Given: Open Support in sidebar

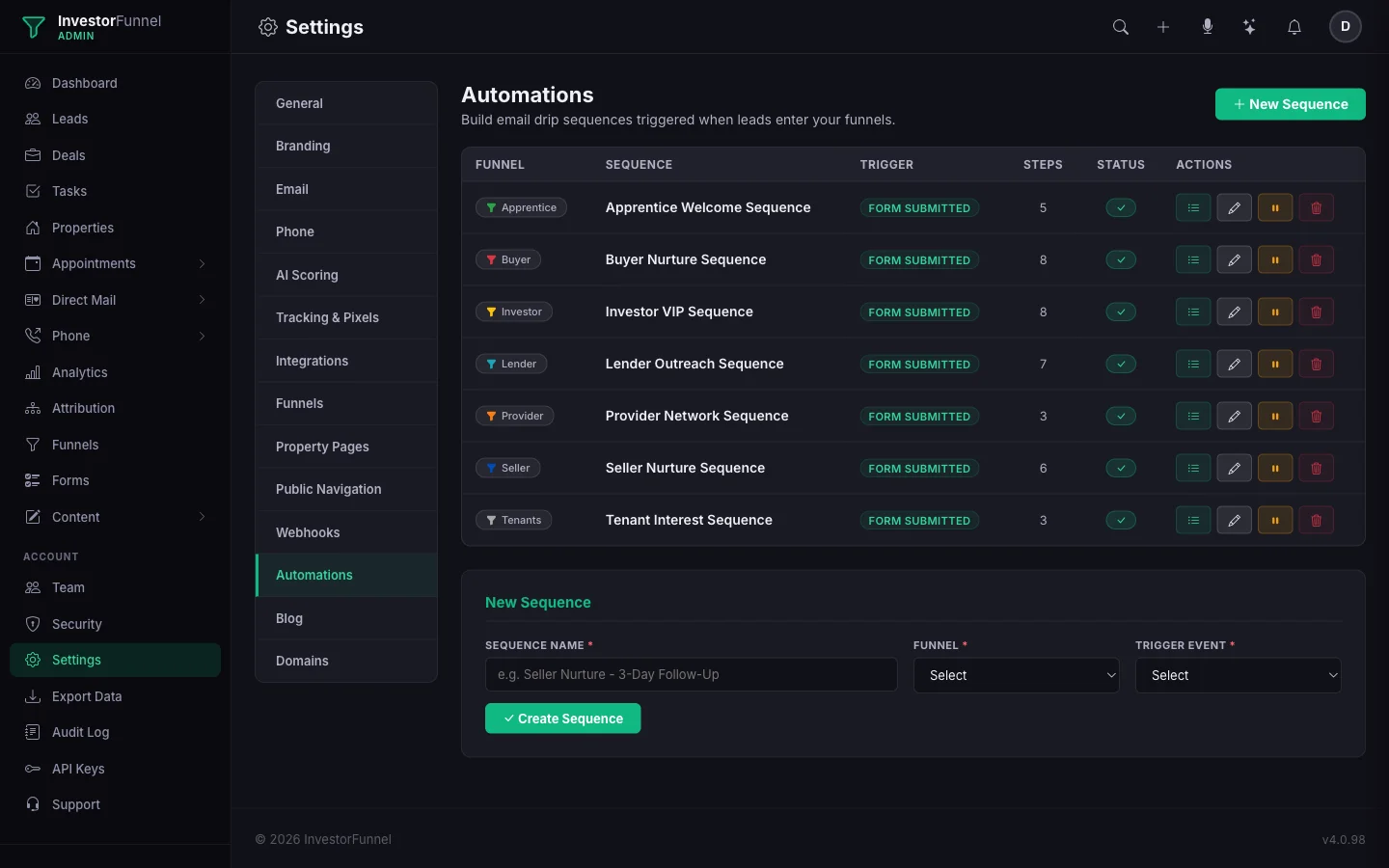Looking at the screenshot, I should tap(115, 804).
